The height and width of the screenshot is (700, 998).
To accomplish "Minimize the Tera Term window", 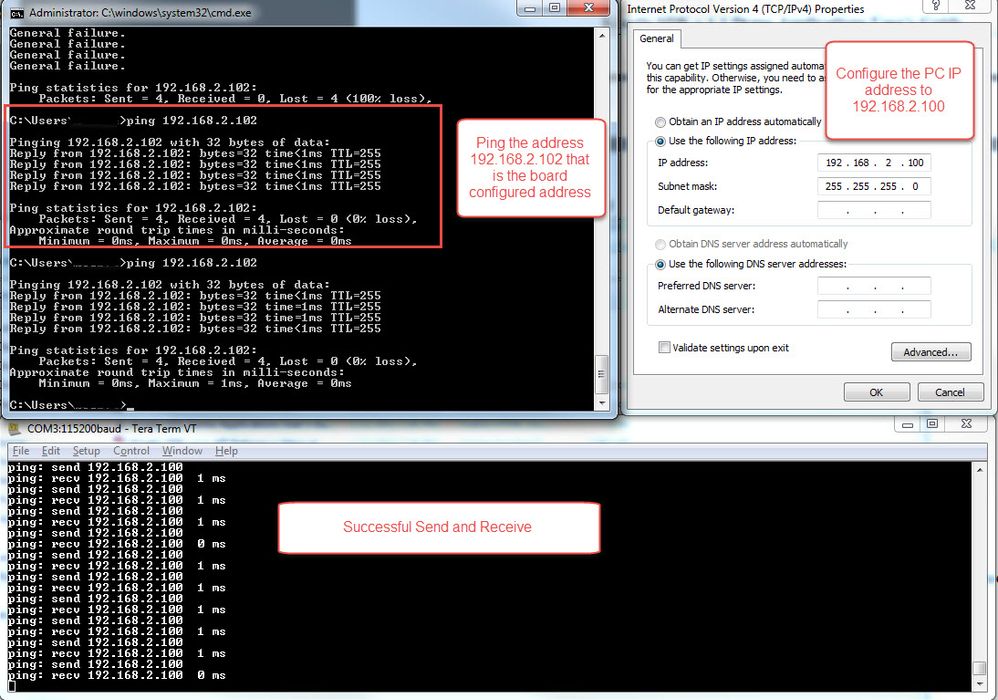I will tap(908, 424).
